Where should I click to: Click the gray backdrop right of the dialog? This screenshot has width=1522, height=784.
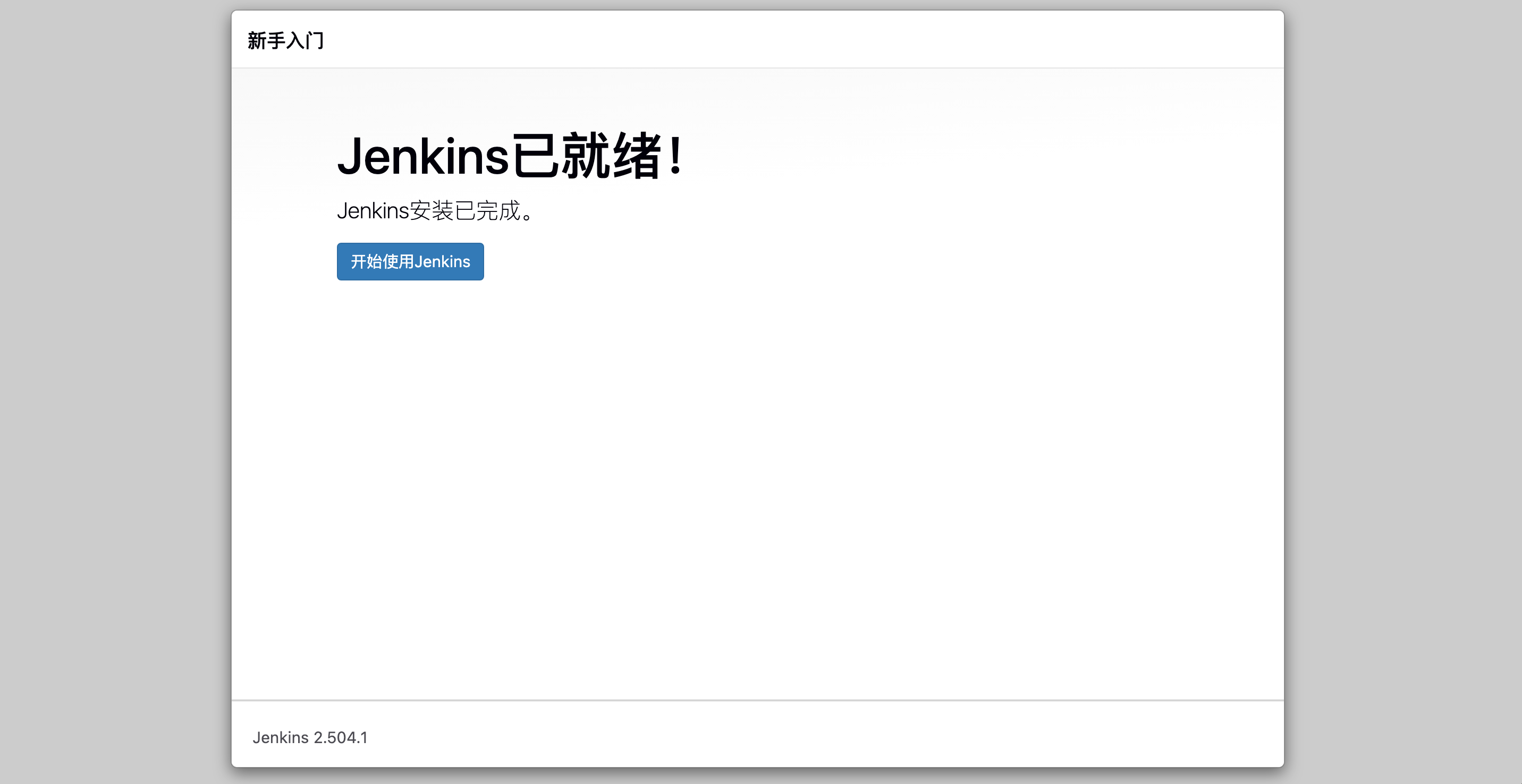coord(1403,390)
